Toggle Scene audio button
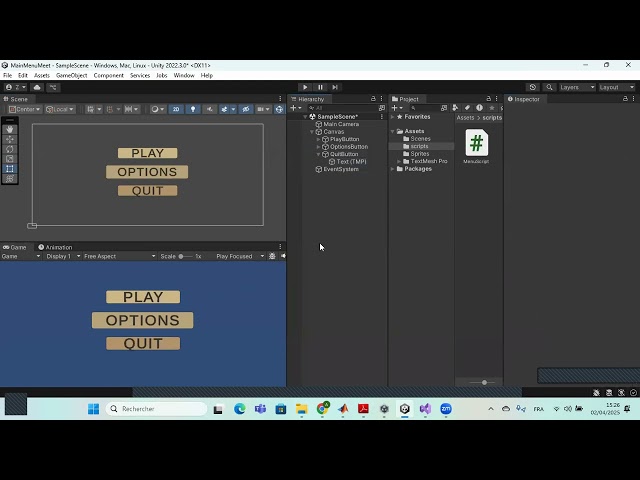 [209, 109]
